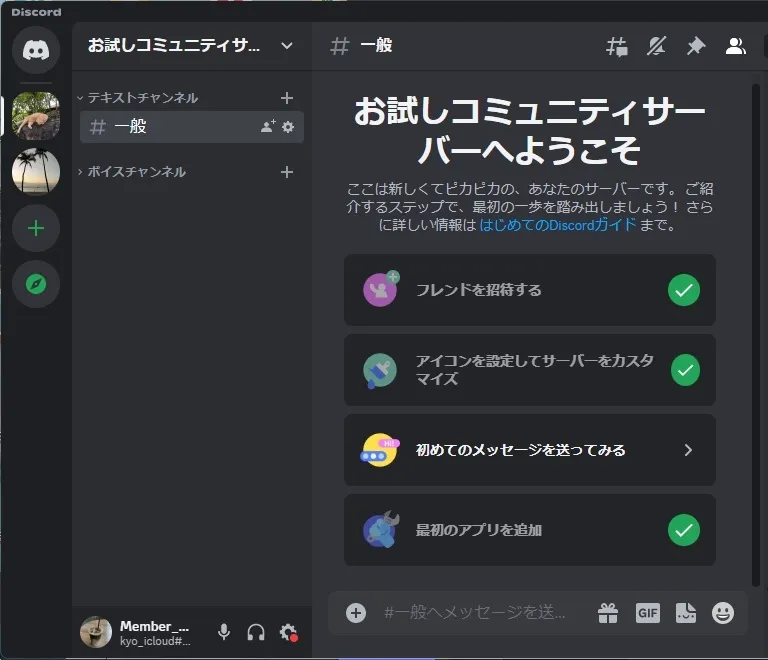Select the 一般 channel in sidebar
Screen dimensions: 768x660
pyautogui.click(x=192, y=127)
